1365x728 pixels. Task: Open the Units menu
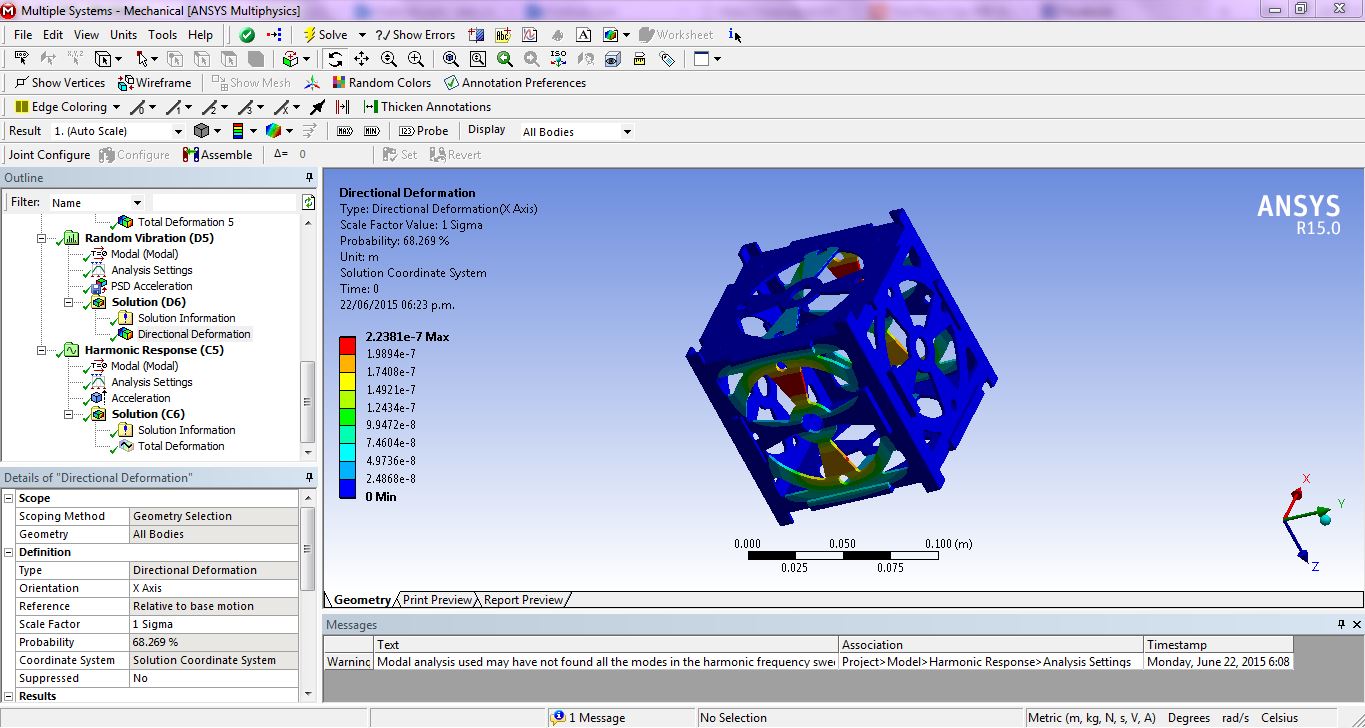[123, 35]
